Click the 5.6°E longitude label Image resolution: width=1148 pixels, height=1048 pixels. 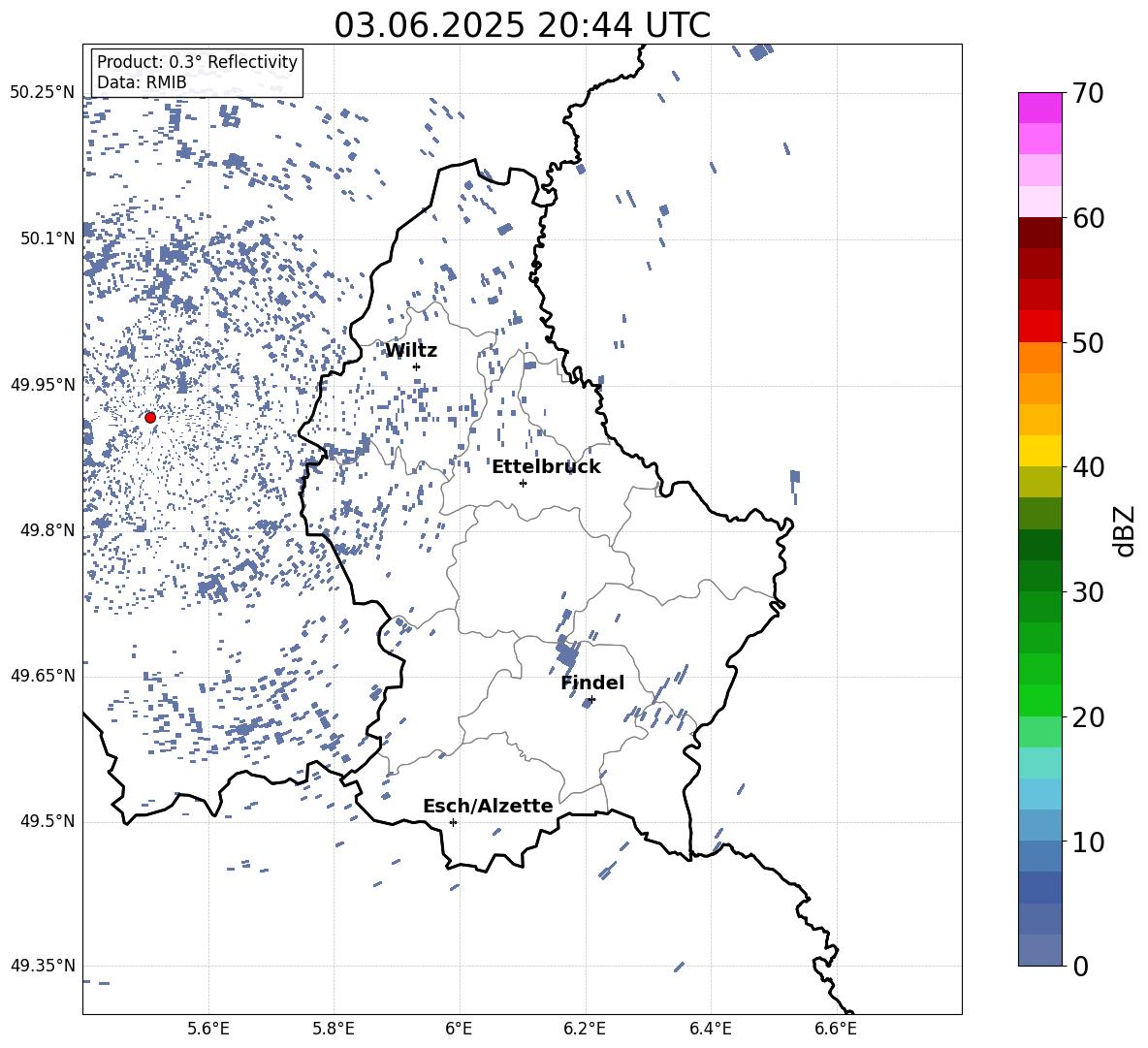[x=208, y=1030]
